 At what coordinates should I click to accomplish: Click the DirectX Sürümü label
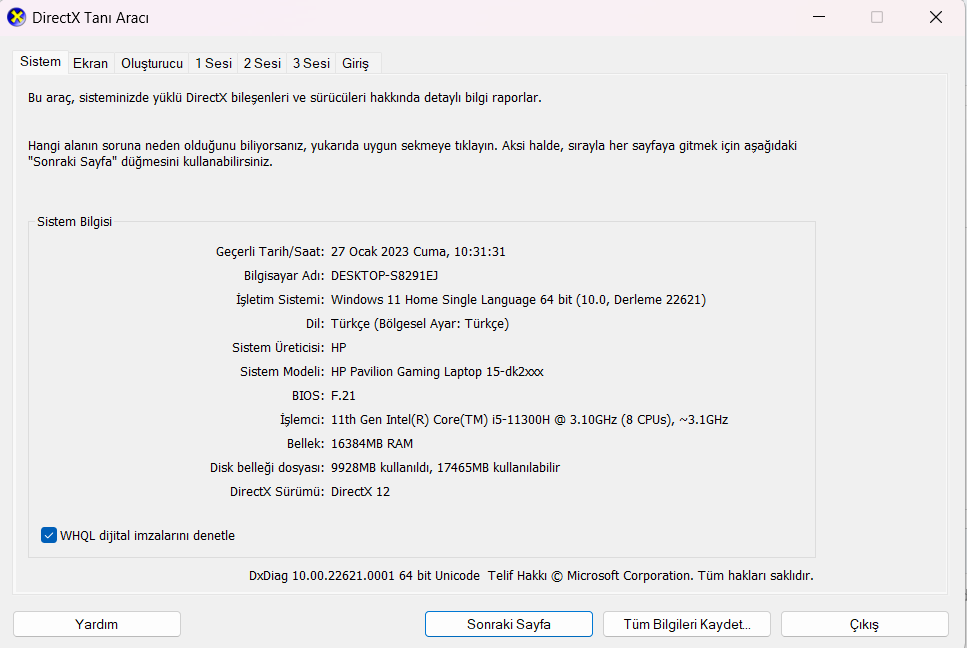[277, 492]
